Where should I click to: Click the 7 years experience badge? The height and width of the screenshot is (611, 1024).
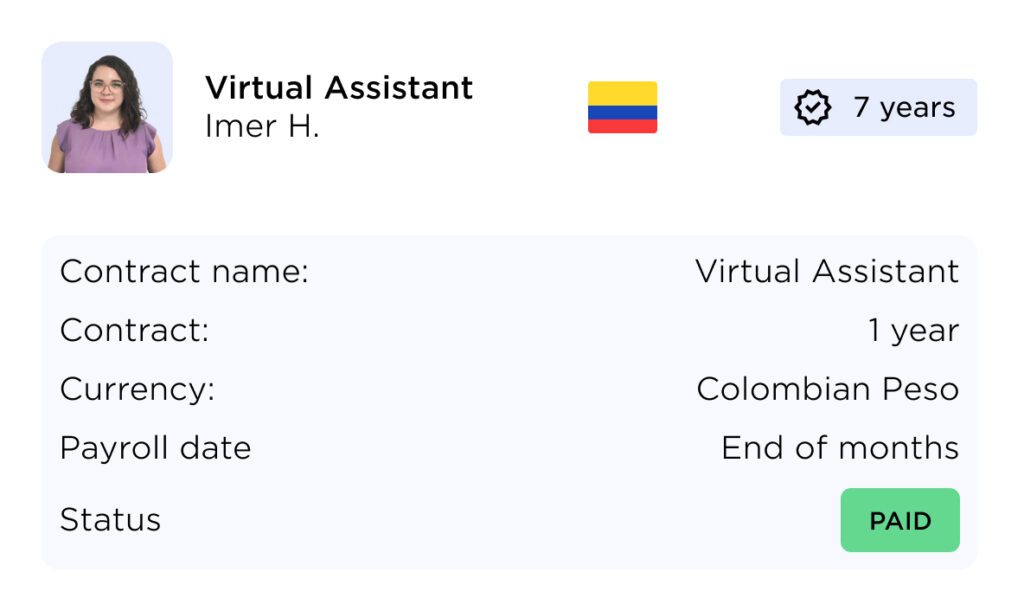pyautogui.click(x=878, y=107)
